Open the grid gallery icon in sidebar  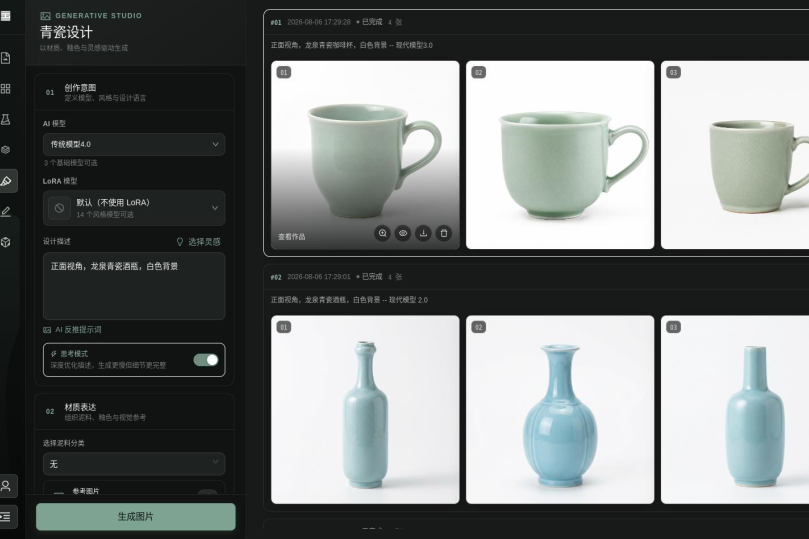(6, 89)
